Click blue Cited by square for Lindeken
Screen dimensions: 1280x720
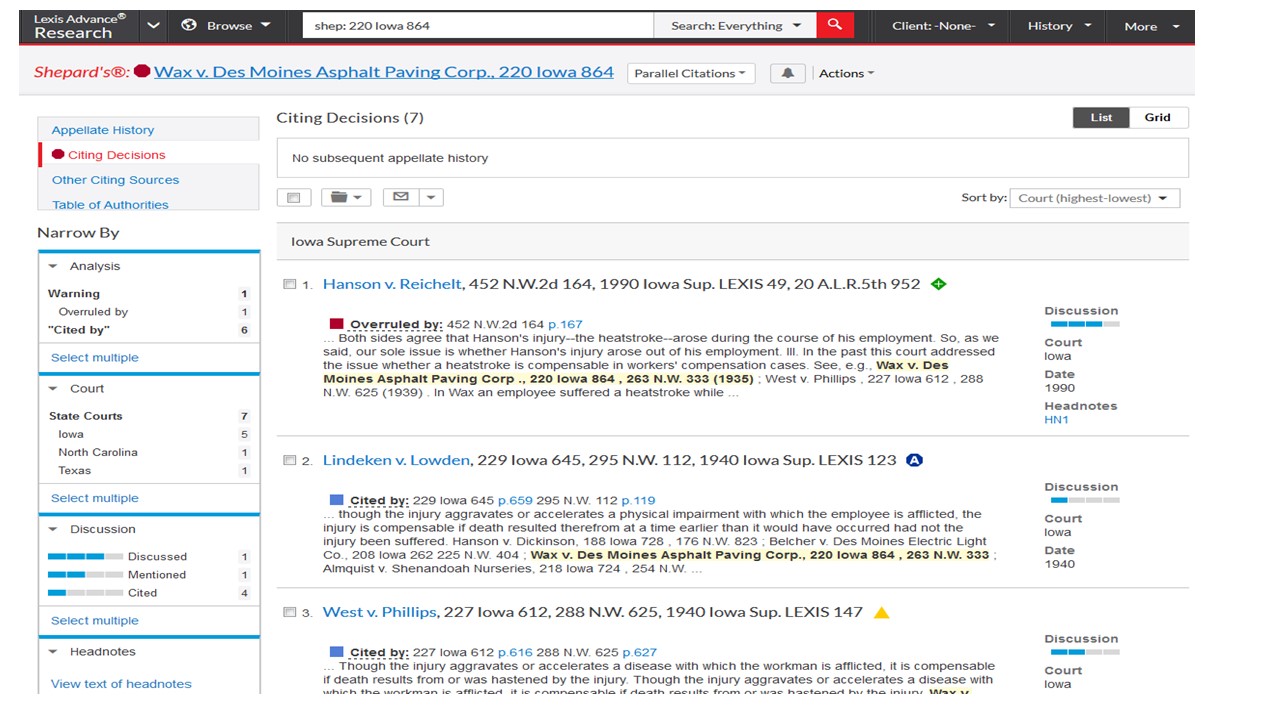click(336, 500)
